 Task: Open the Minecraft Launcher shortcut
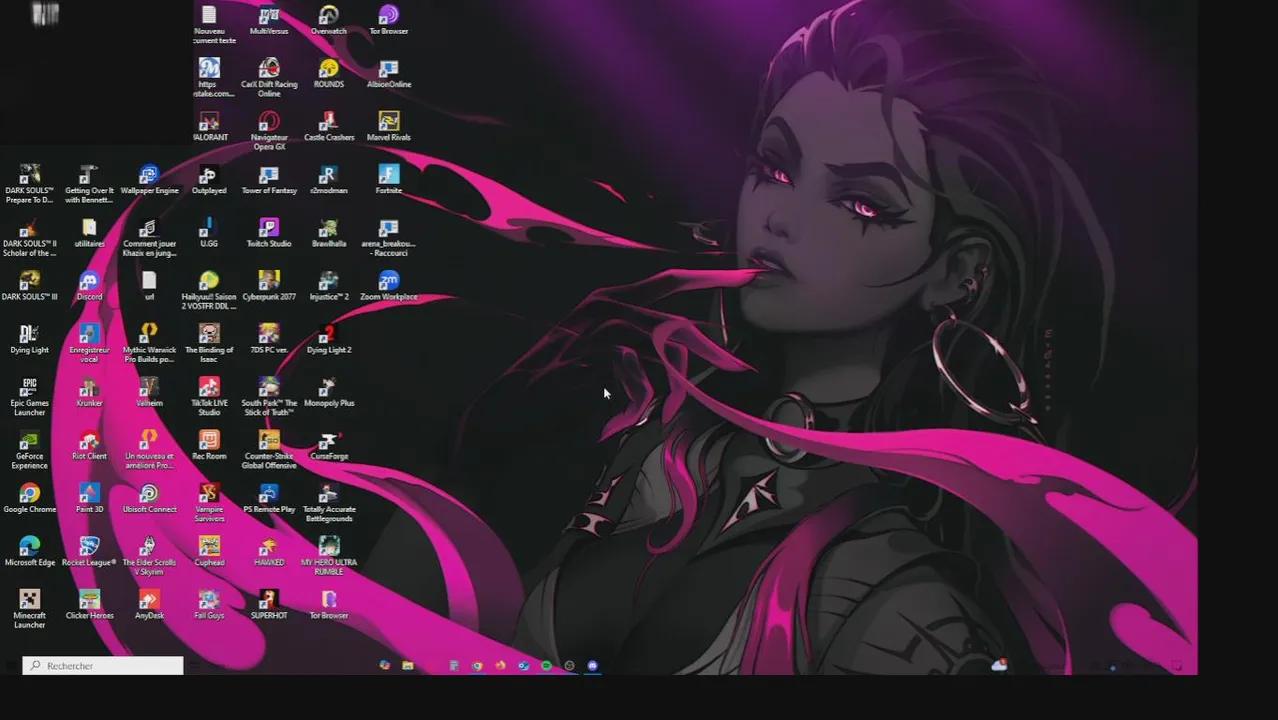(30, 608)
